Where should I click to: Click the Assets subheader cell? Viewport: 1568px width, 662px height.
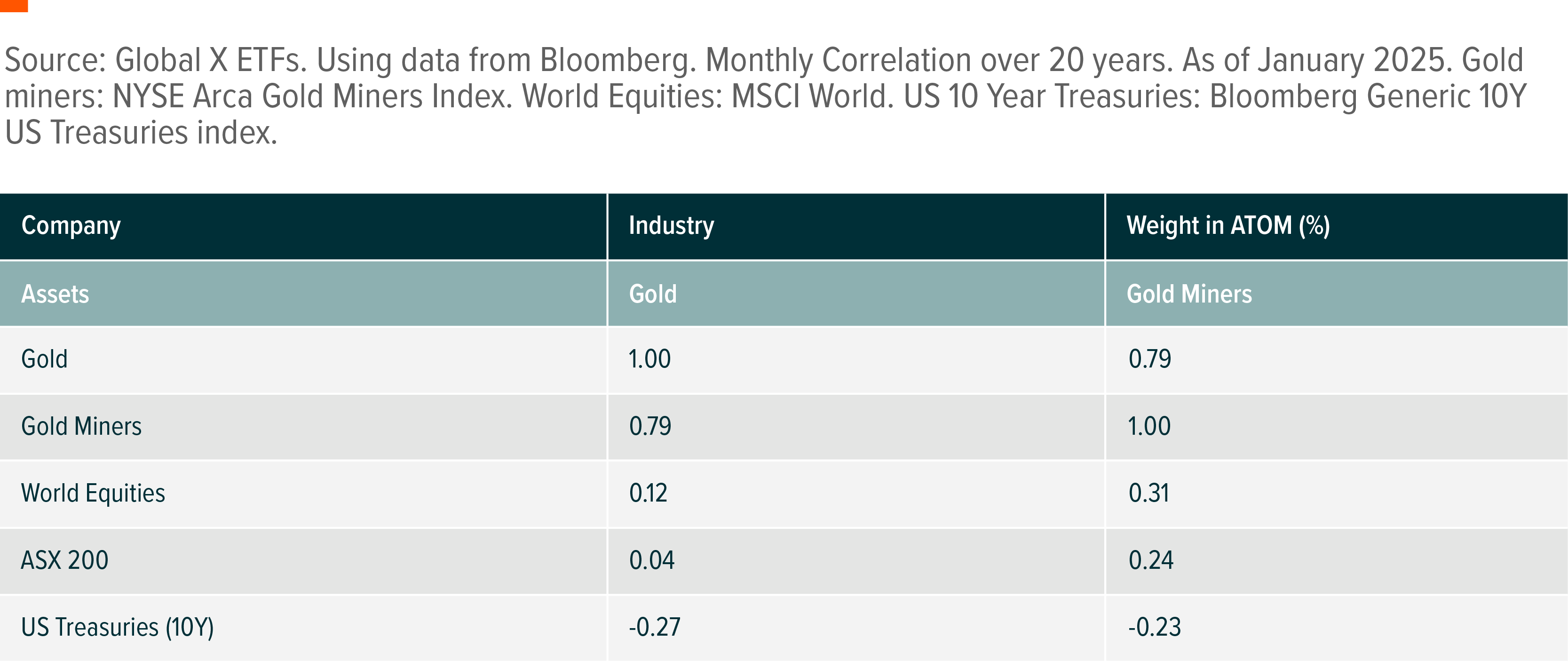[x=55, y=294]
